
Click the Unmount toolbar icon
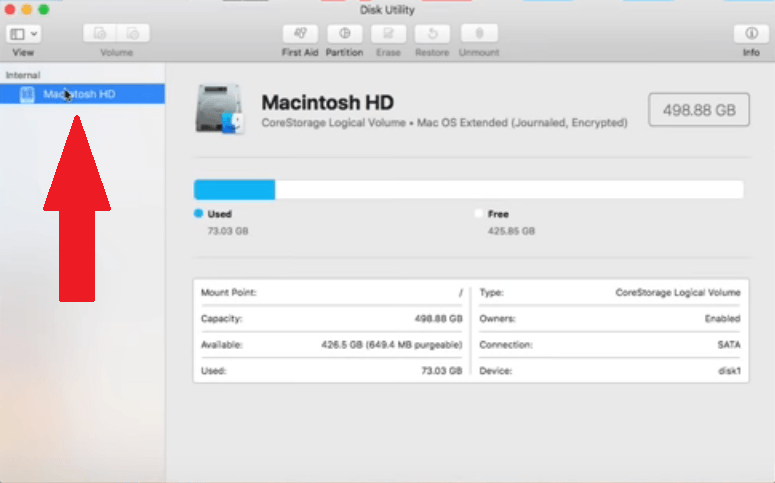point(479,33)
